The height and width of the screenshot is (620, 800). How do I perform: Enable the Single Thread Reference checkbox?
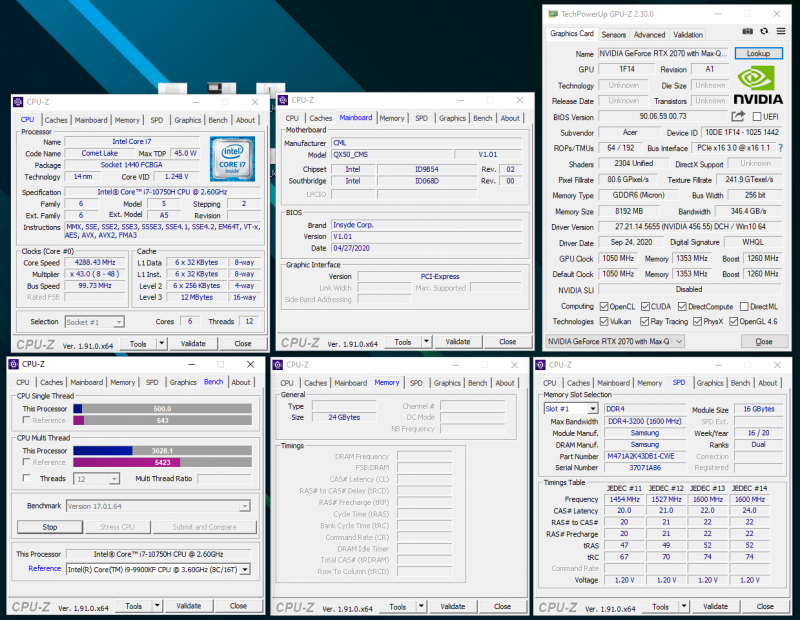[26, 420]
